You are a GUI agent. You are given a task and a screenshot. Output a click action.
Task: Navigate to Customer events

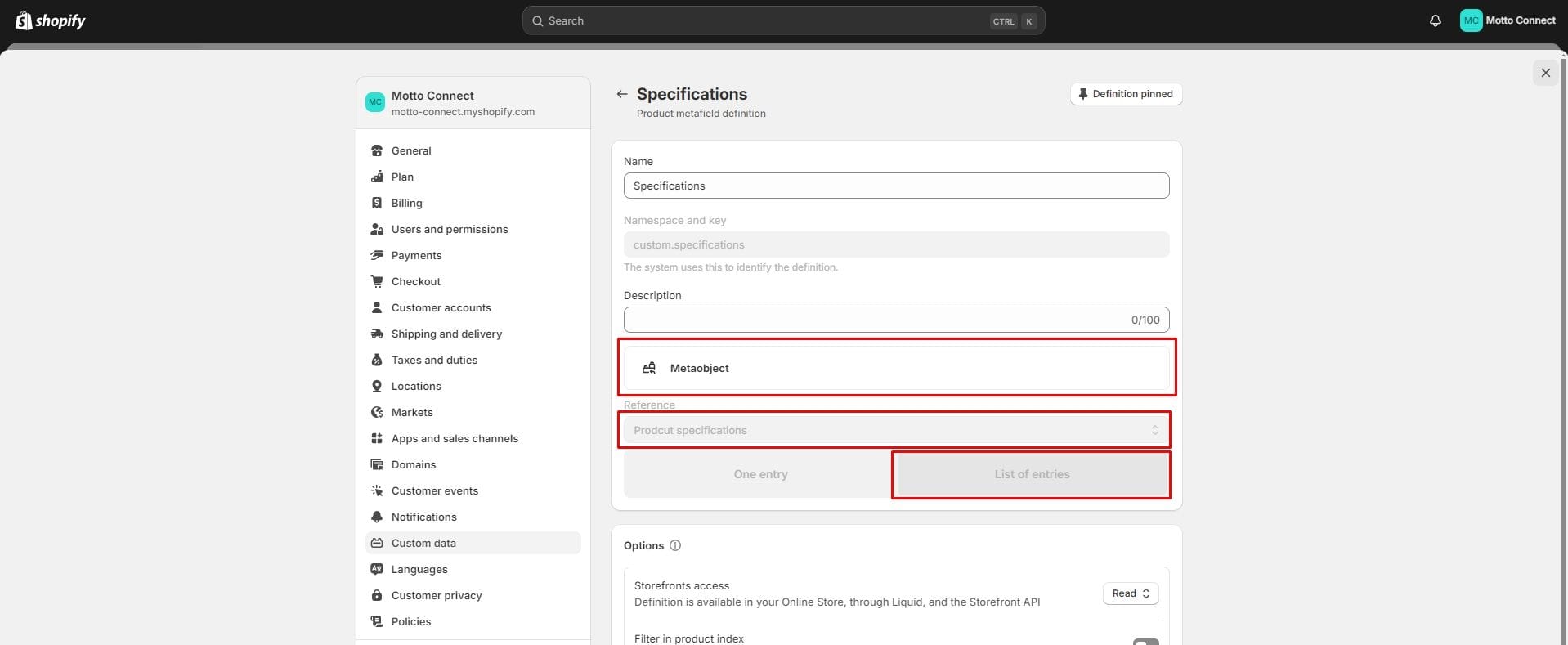(473, 490)
